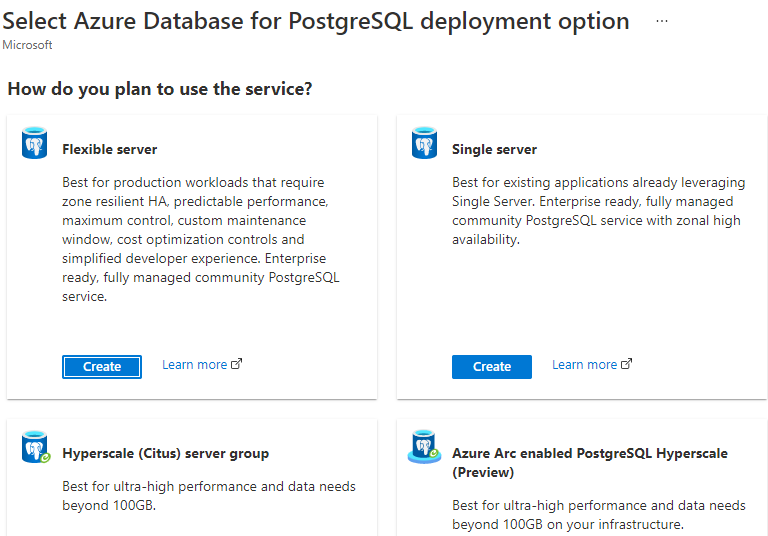
Task: Click the Flexible server PostgreSQL icon
Action: coord(34,143)
